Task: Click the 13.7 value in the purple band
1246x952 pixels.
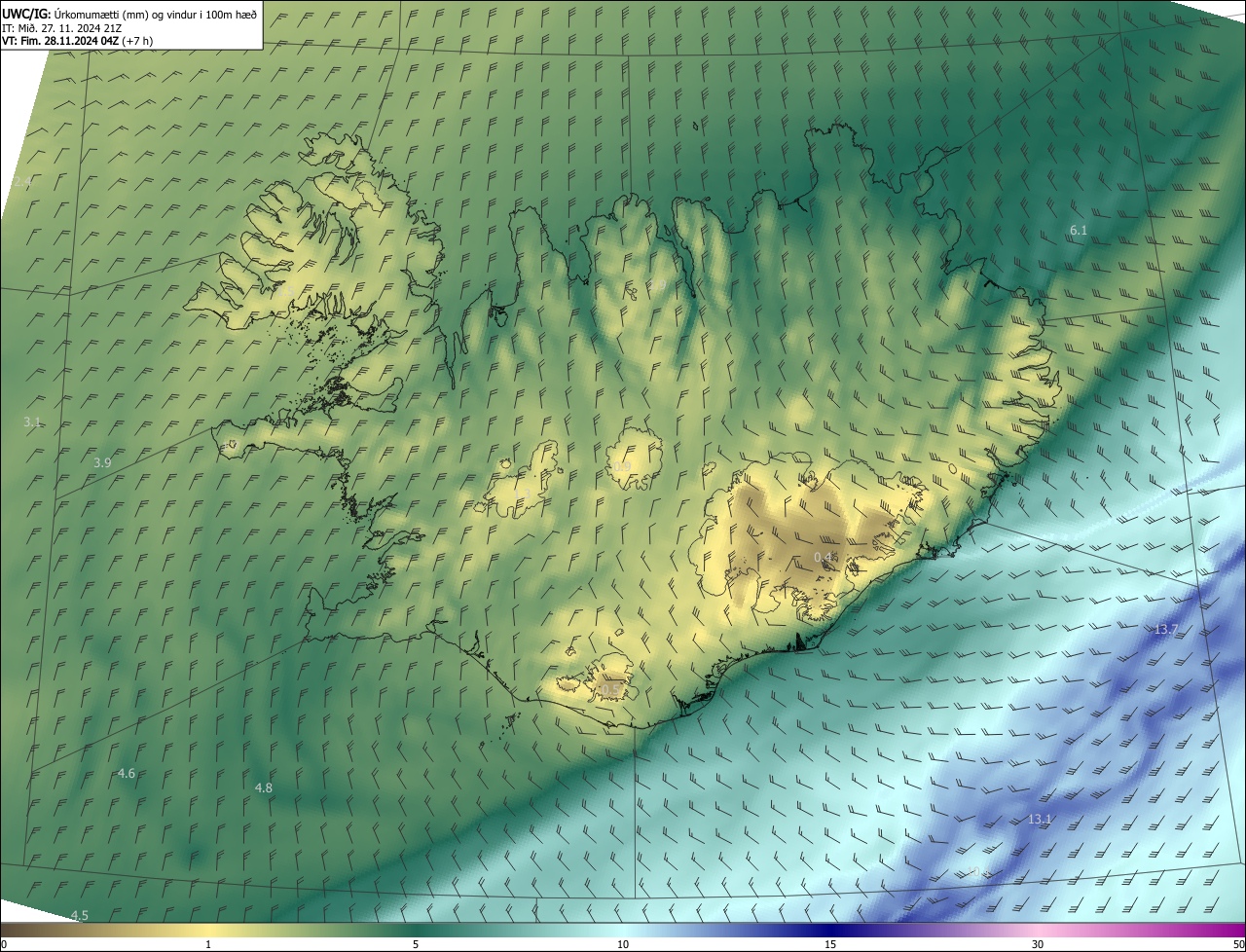Action: [1166, 630]
